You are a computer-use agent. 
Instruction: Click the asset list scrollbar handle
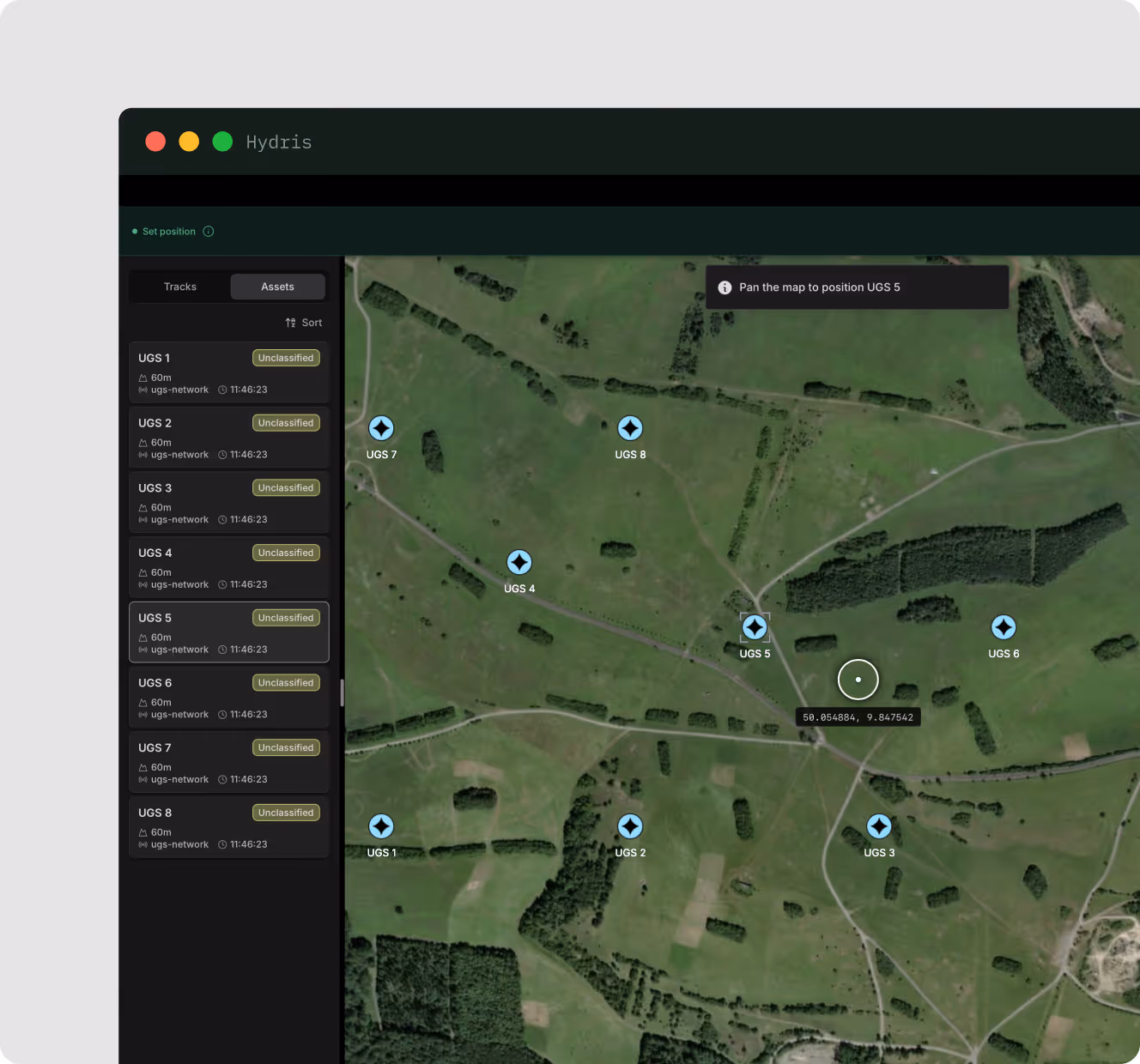click(343, 692)
